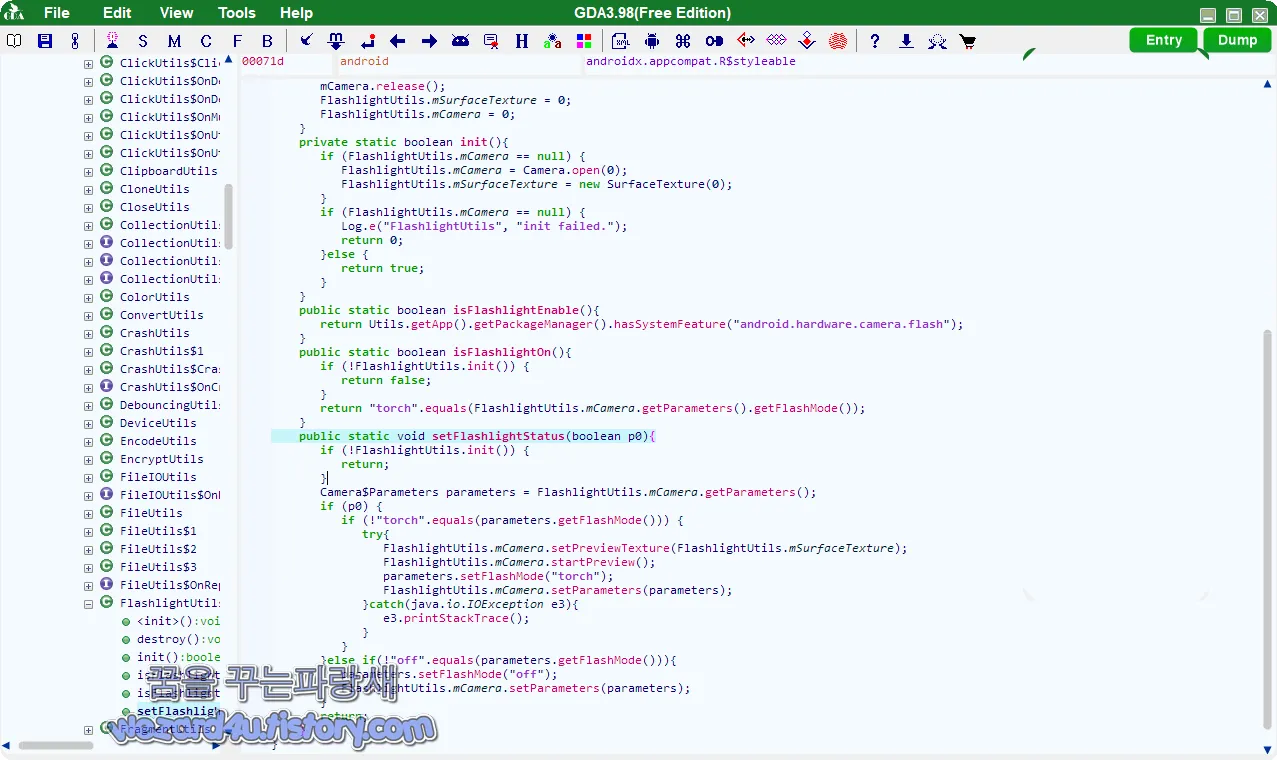Navigate back with the left arrow icon
This screenshot has width=1277, height=760.
(x=398, y=41)
